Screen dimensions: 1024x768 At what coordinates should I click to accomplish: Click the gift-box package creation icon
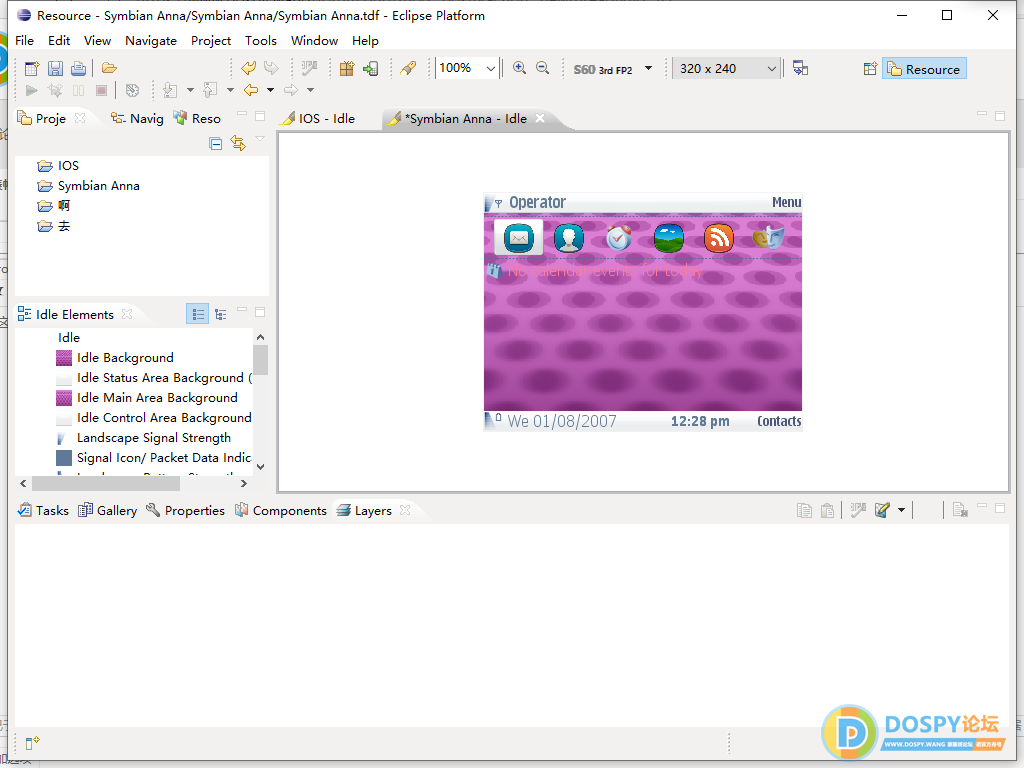[347, 68]
